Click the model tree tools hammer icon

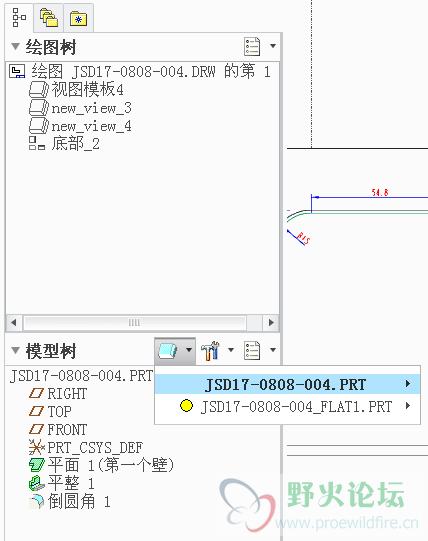coord(210,351)
